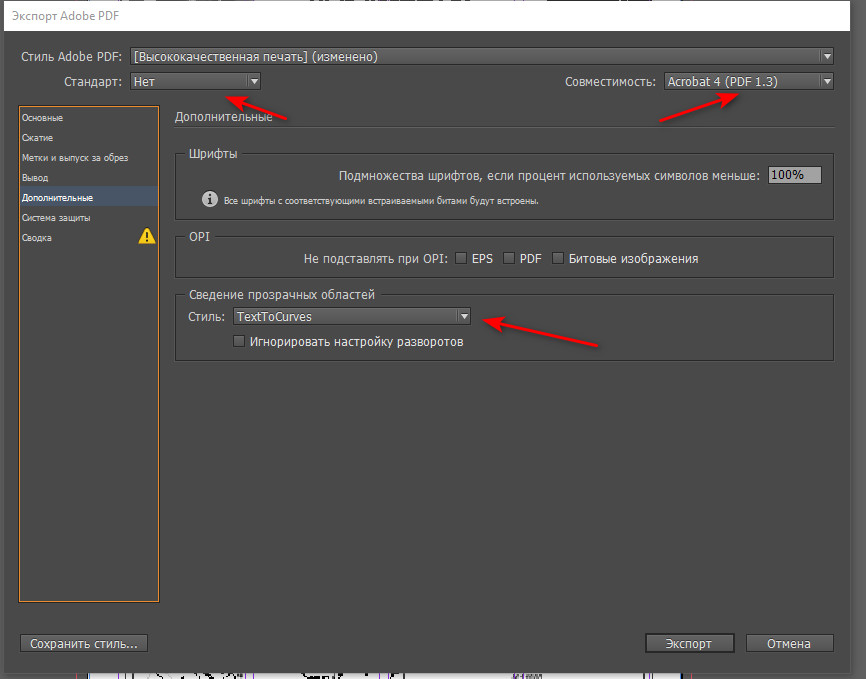The width and height of the screenshot is (866, 679).
Task: Click the Сохранить стиль button
Action: coord(84,643)
